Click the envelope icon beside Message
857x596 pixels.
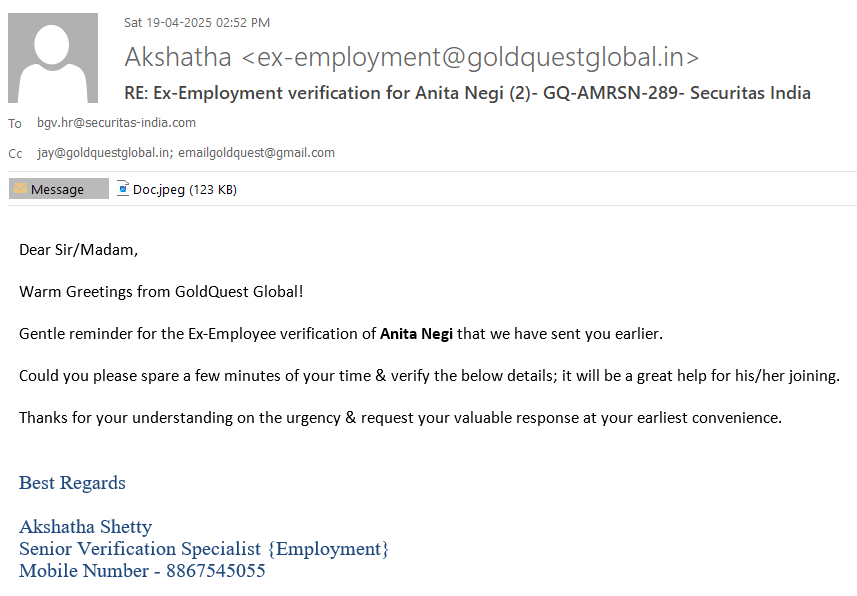coord(19,189)
